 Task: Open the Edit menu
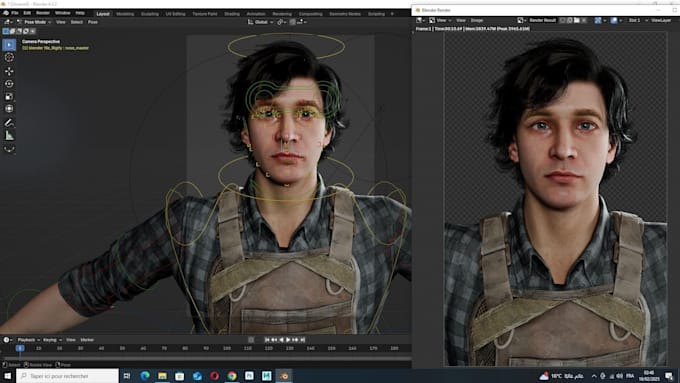(27, 13)
